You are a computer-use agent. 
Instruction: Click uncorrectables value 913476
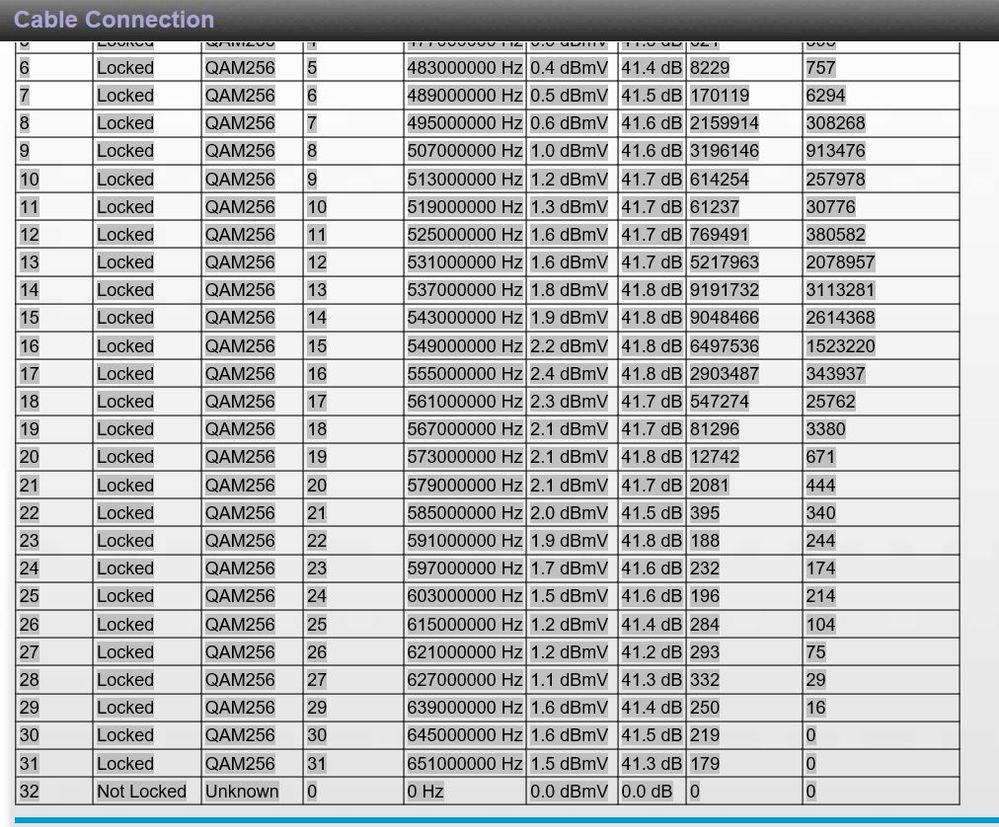[835, 151]
